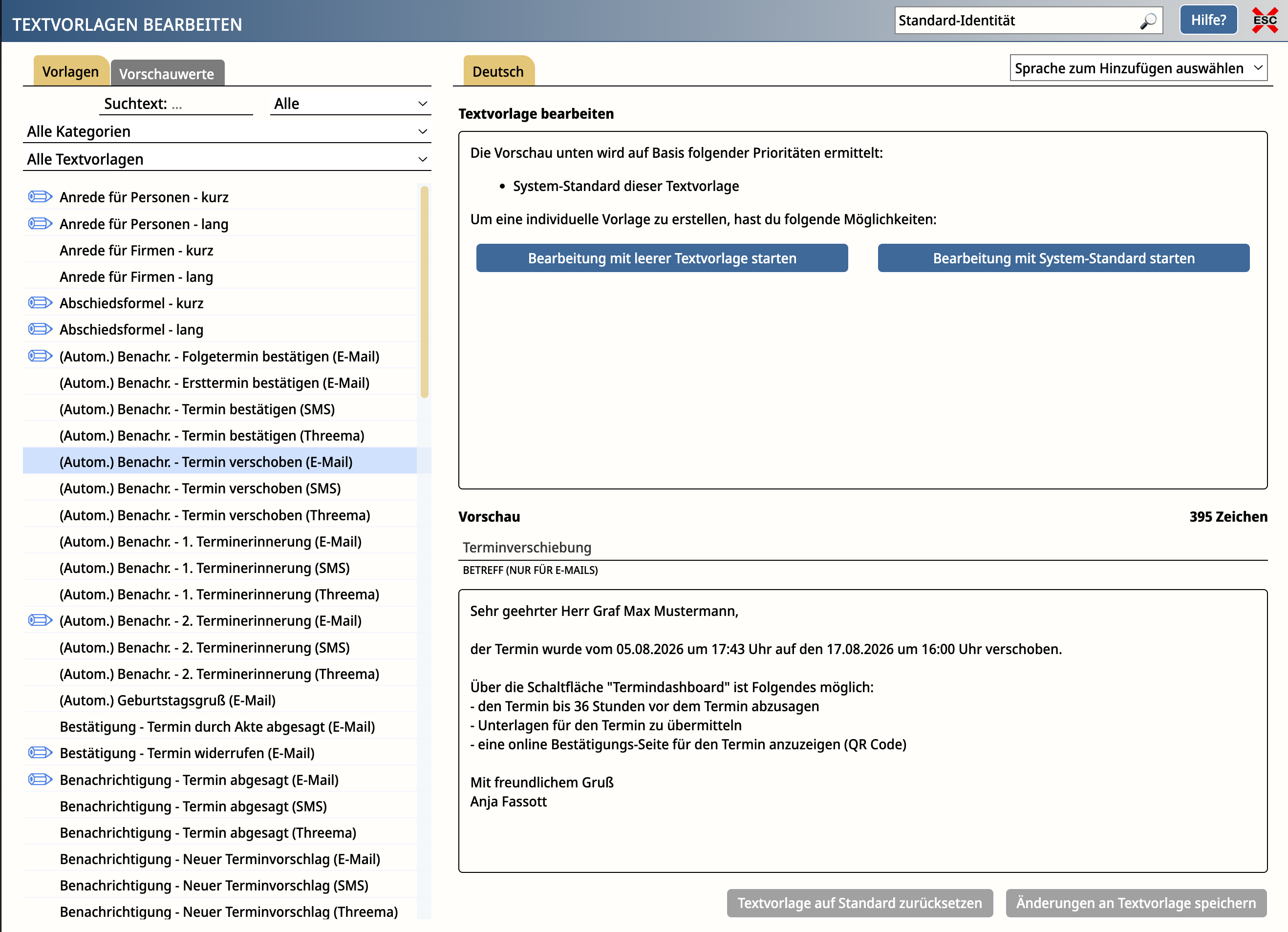Click pencil marker beside 2. Terminerinnerung (E-Mail)
Viewport: 1288px width, 932px height.
pos(41,620)
